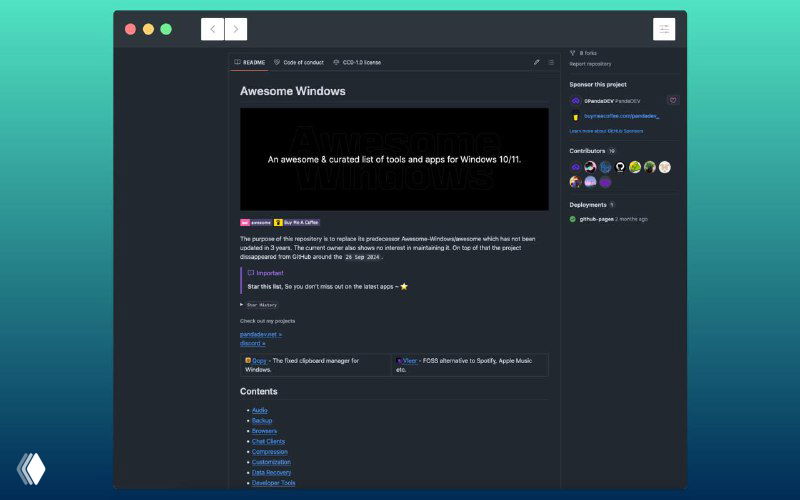Open the Deployments heading link
The image size is (800, 500).
point(588,205)
